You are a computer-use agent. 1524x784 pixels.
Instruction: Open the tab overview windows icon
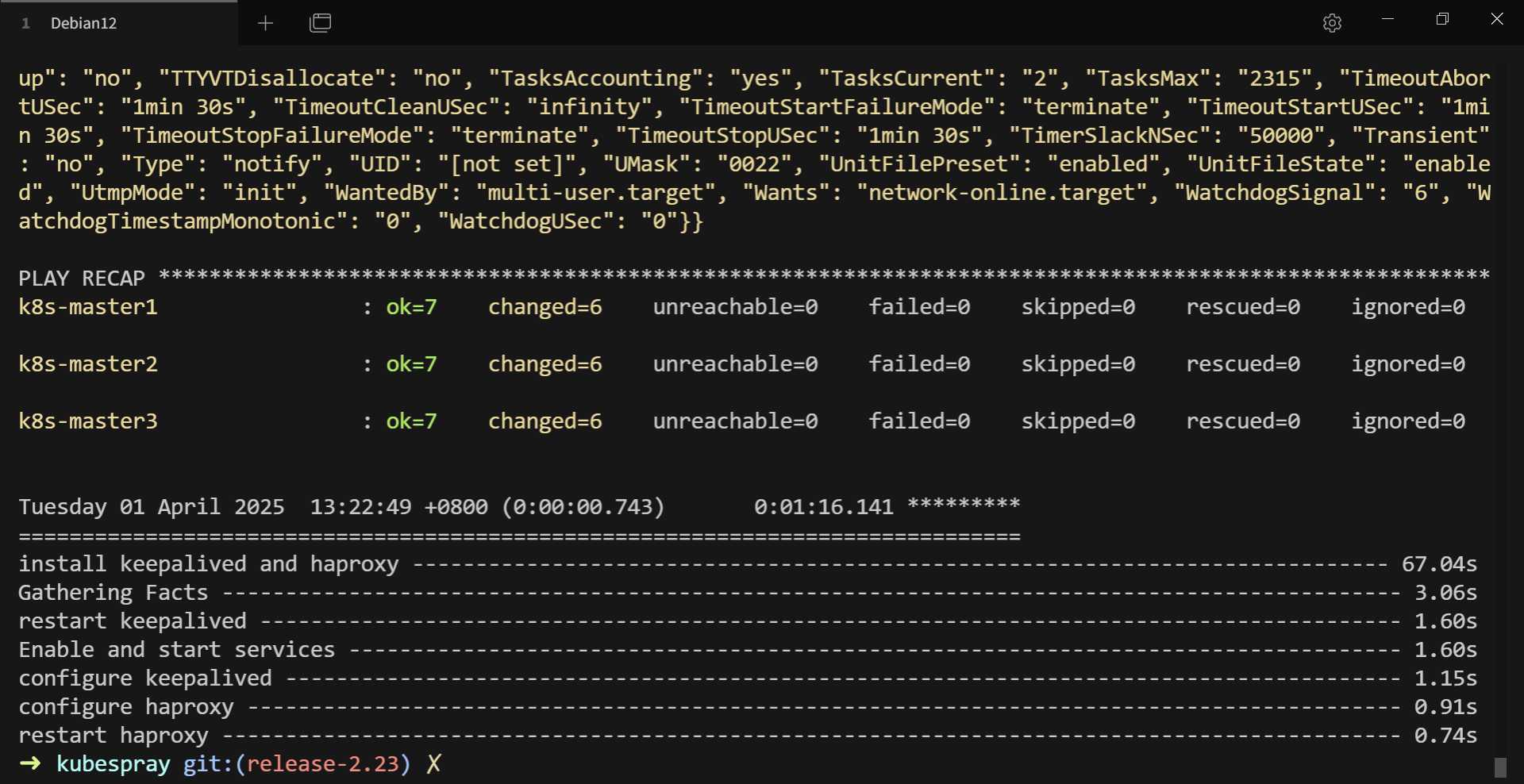[320, 23]
